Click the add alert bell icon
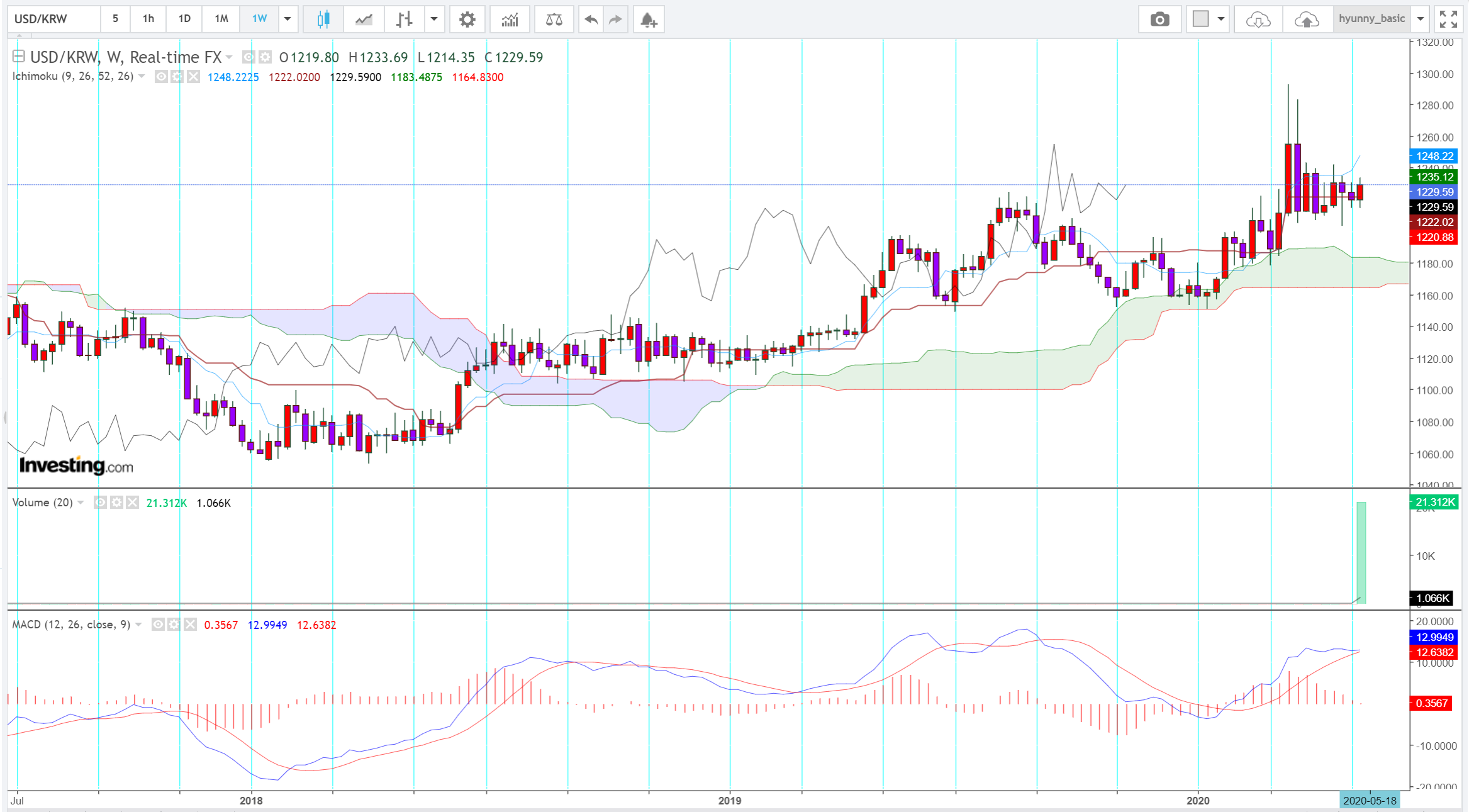 649,19
